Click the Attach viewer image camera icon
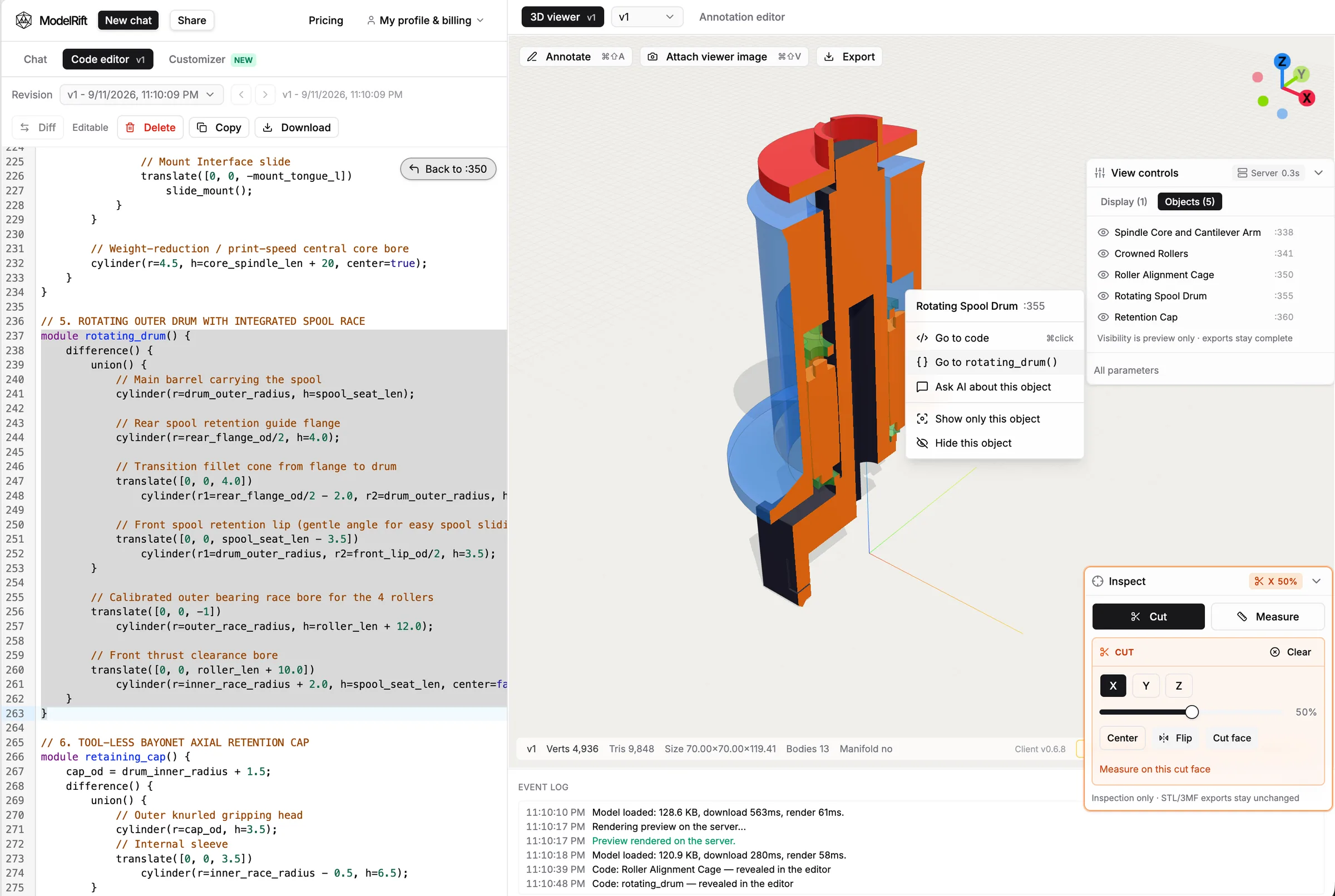Screen dimensions: 1335x896 pyautogui.click(x=652, y=57)
